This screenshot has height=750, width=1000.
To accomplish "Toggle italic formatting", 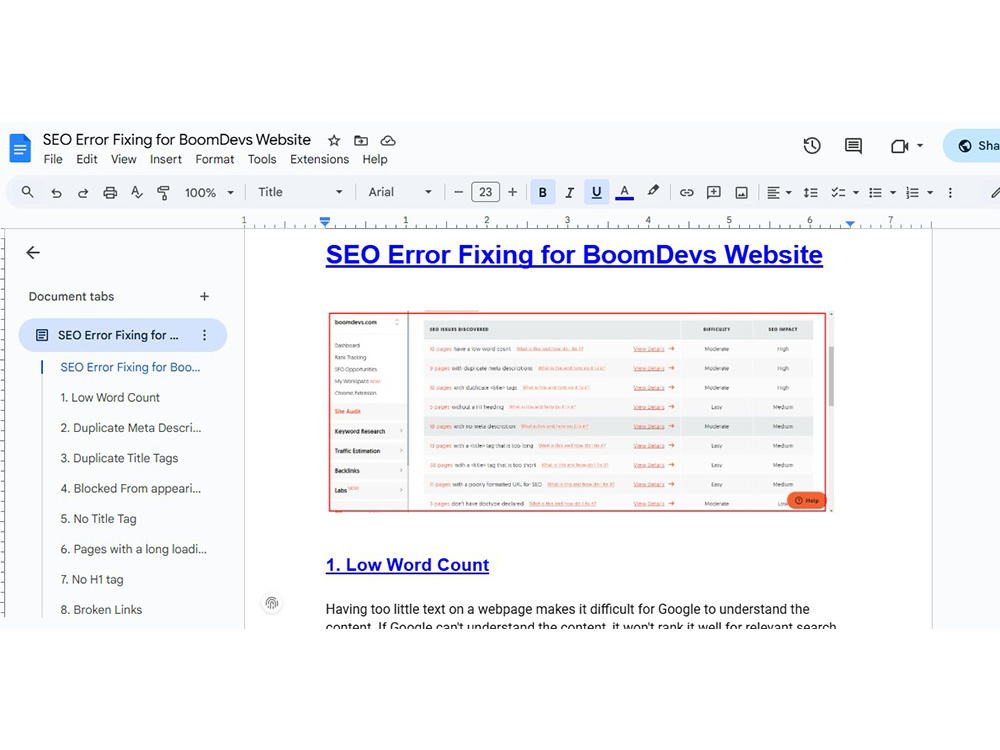I will click(x=570, y=193).
